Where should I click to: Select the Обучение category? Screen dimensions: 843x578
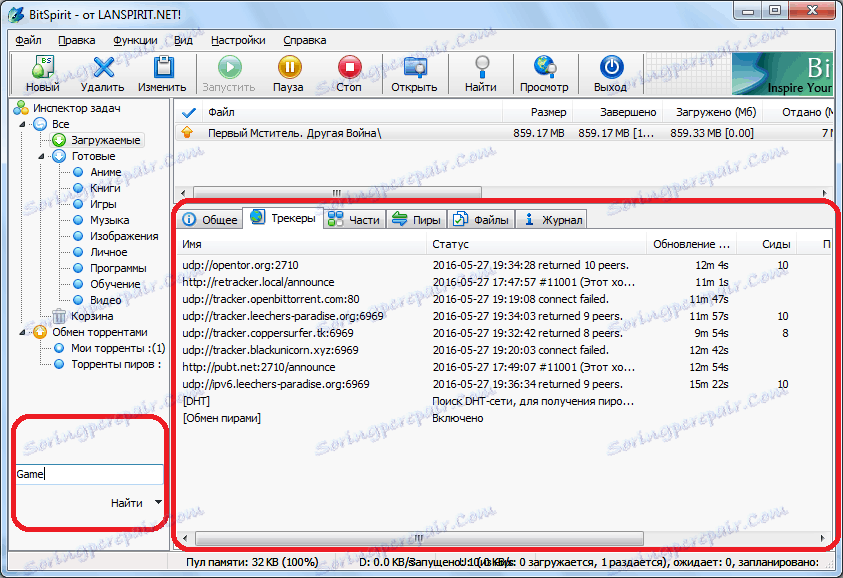pyautogui.click(x=115, y=284)
